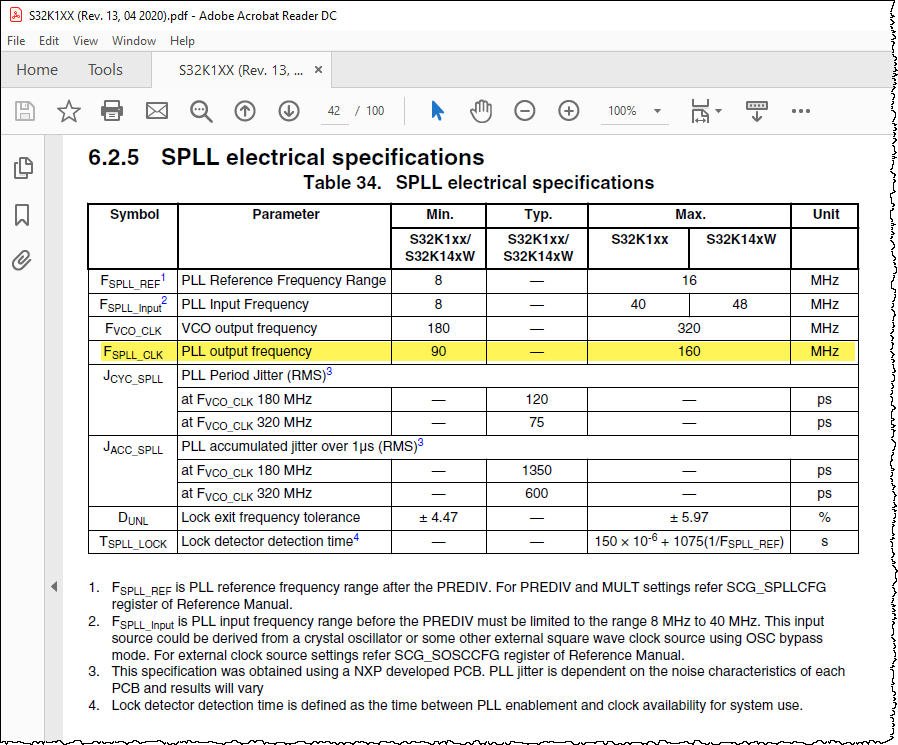Image resolution: width=898 pixels, height=745 pixels.
Task: Open the View menu
Action: tap(85, 41)
